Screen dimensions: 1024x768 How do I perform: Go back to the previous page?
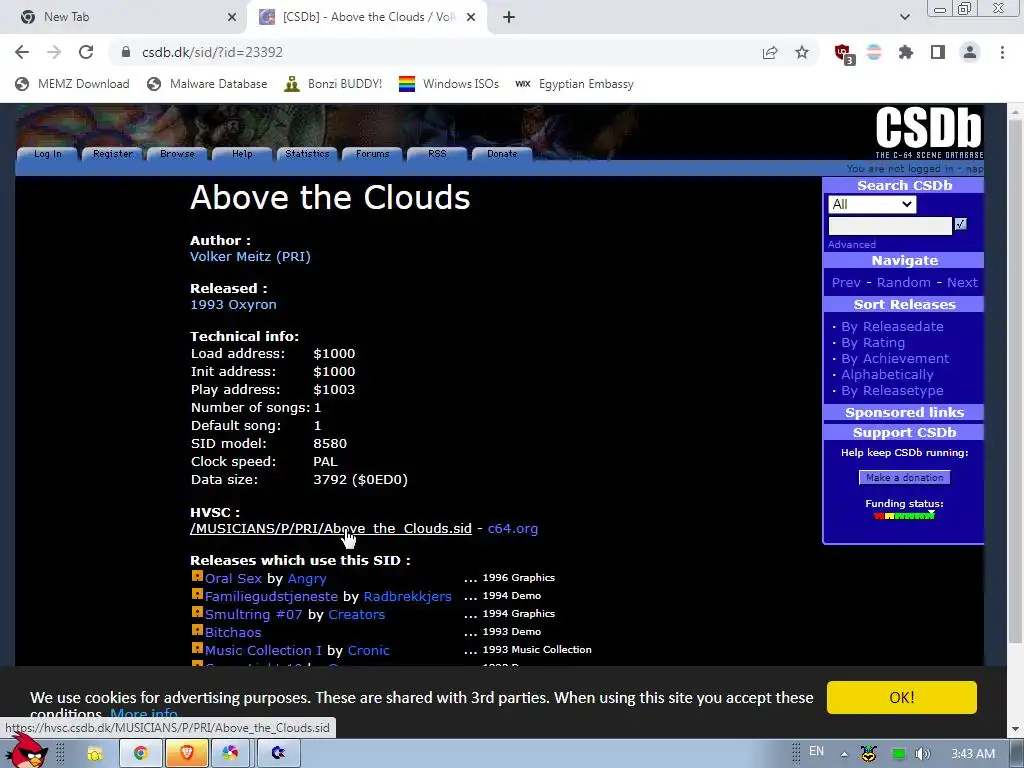point(22,52)
